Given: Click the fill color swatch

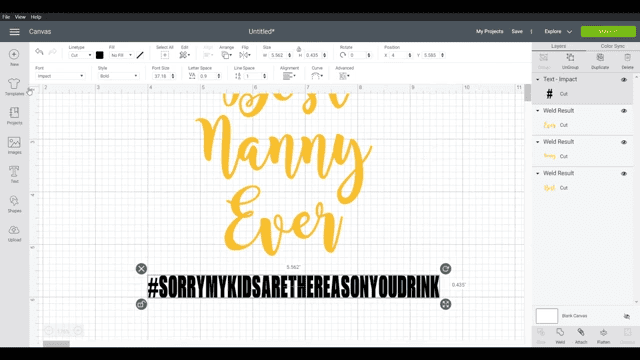Looking at the screenshot, I should point(140,55).
